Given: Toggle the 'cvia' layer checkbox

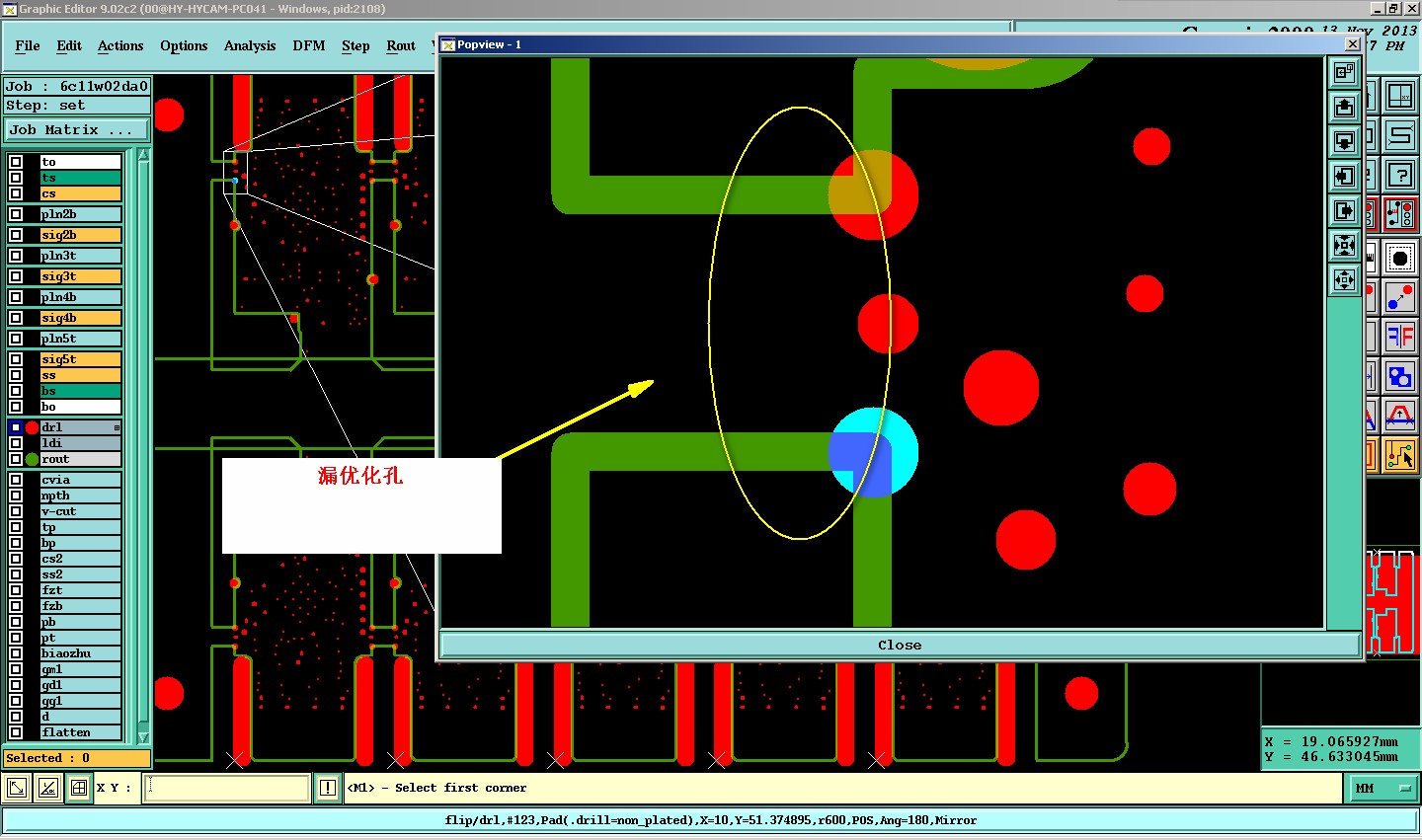Looking at the screenshot, I should pyautogui.click(x=16, y=480).
